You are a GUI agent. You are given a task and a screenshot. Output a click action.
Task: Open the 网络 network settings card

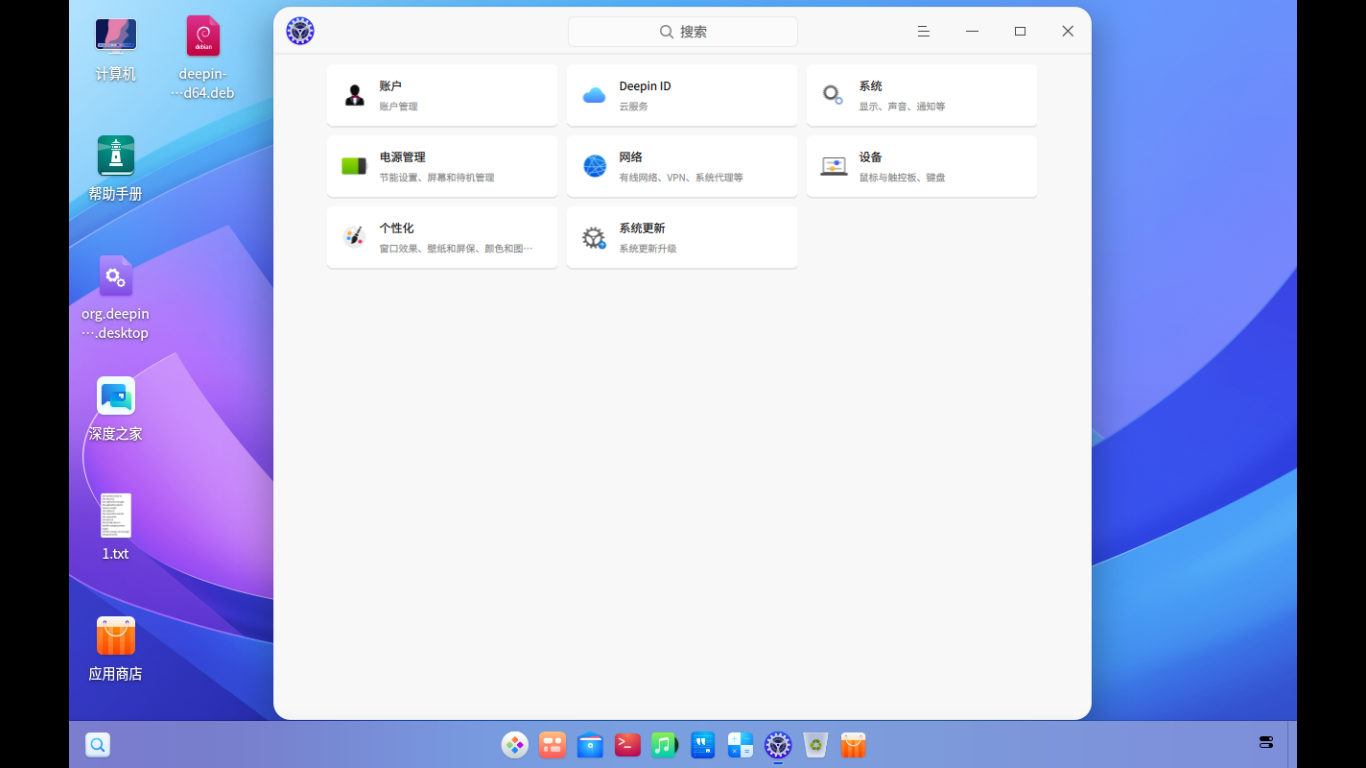tap(682, 167)
